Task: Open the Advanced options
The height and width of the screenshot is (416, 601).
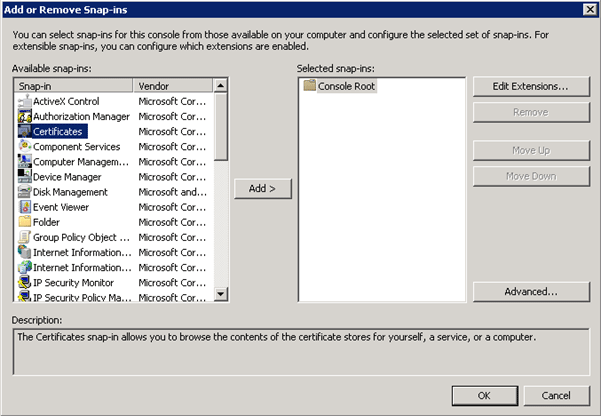Action: 531,292
